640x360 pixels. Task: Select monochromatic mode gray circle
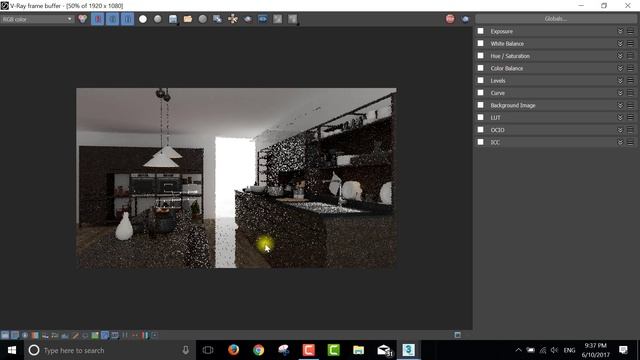(158, 19)
